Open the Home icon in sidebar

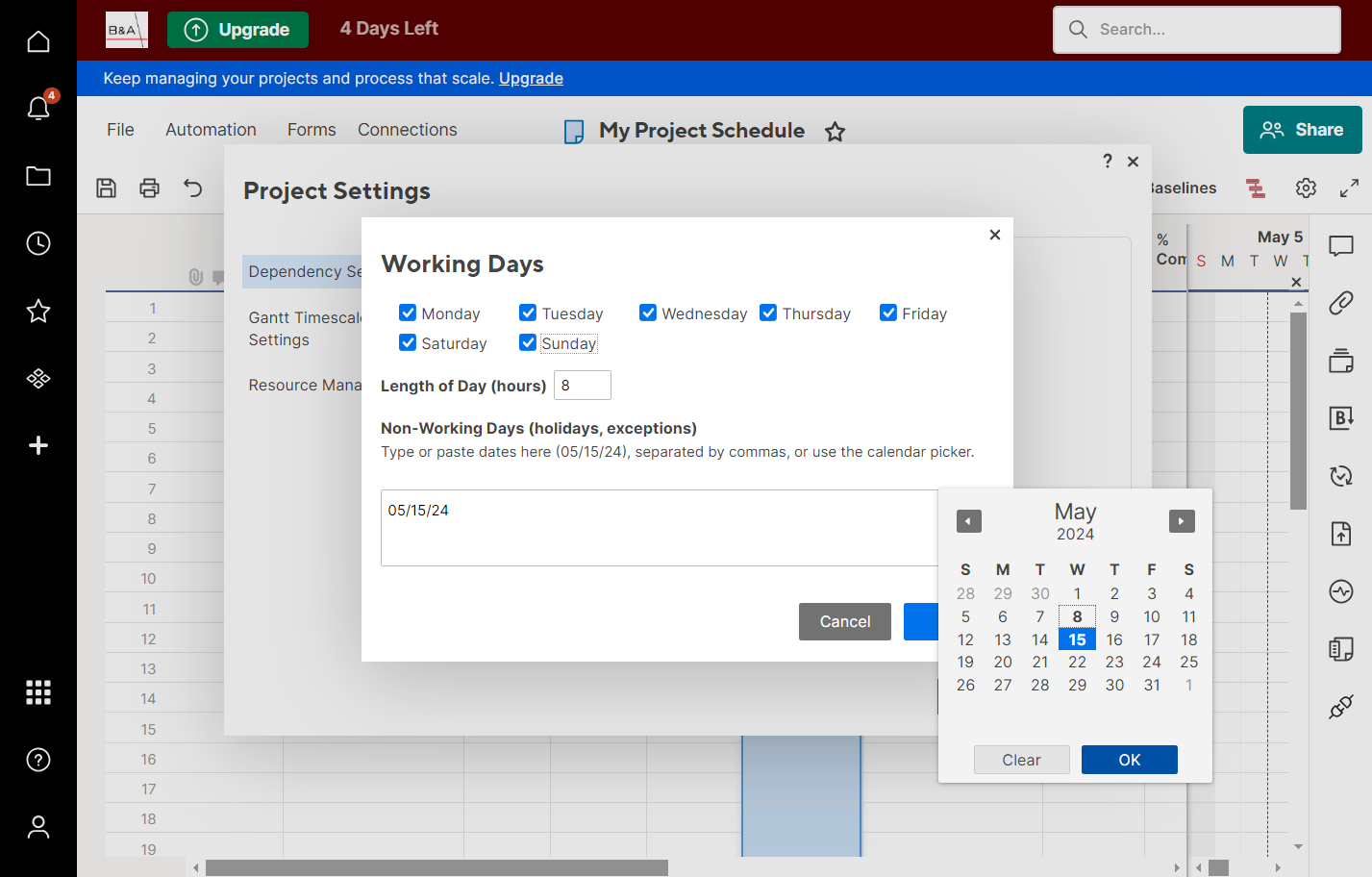tap(38, 41)
